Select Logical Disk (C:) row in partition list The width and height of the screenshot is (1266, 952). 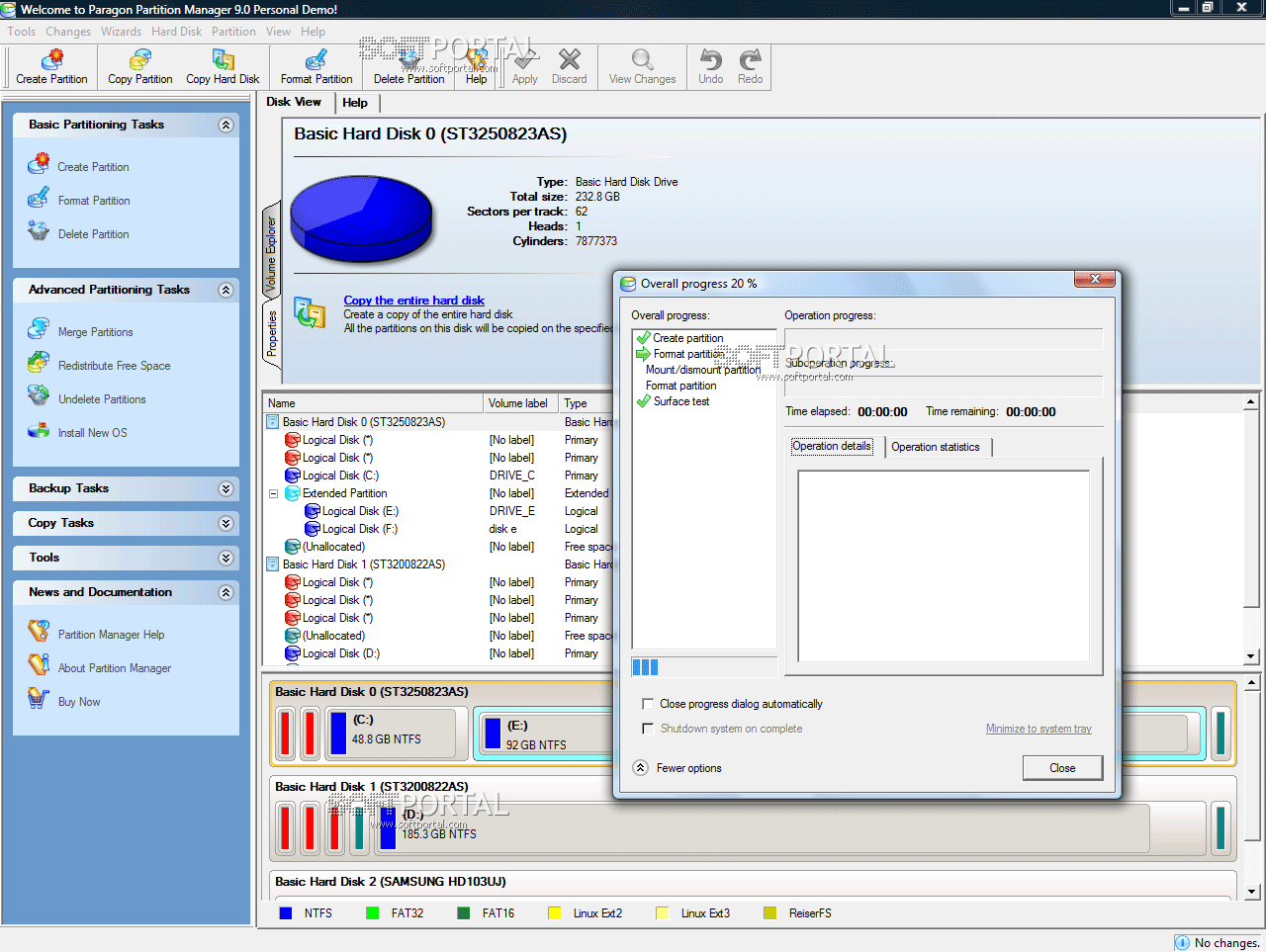click(x=439, y=476)
